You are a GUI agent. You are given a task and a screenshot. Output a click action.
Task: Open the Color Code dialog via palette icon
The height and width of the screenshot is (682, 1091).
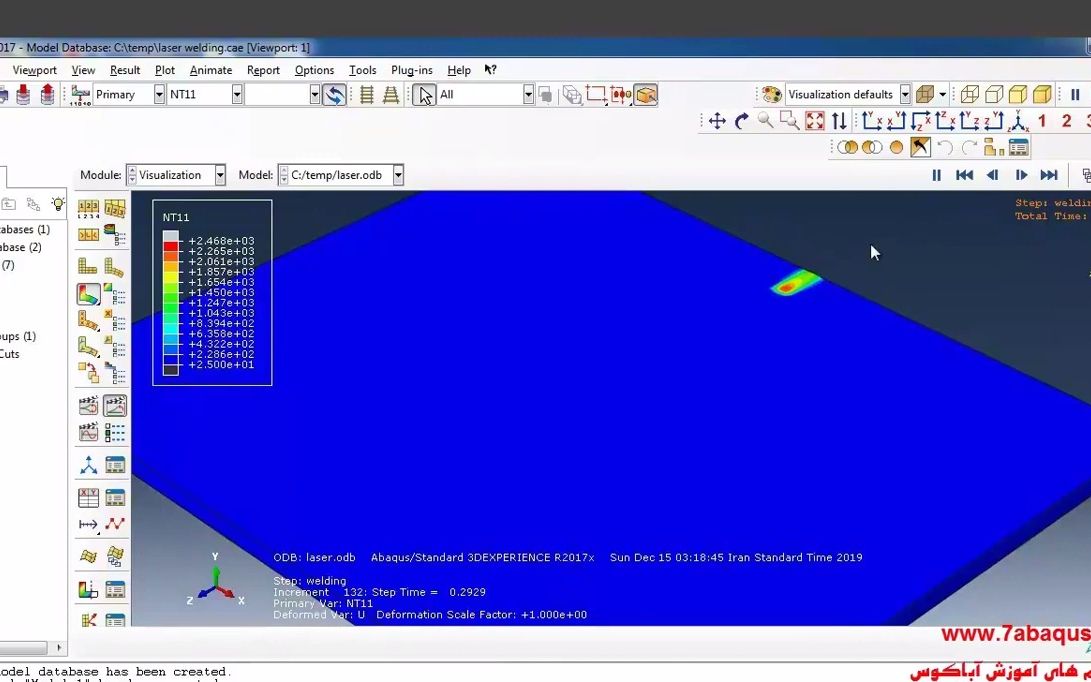click(x=771, y=93)
